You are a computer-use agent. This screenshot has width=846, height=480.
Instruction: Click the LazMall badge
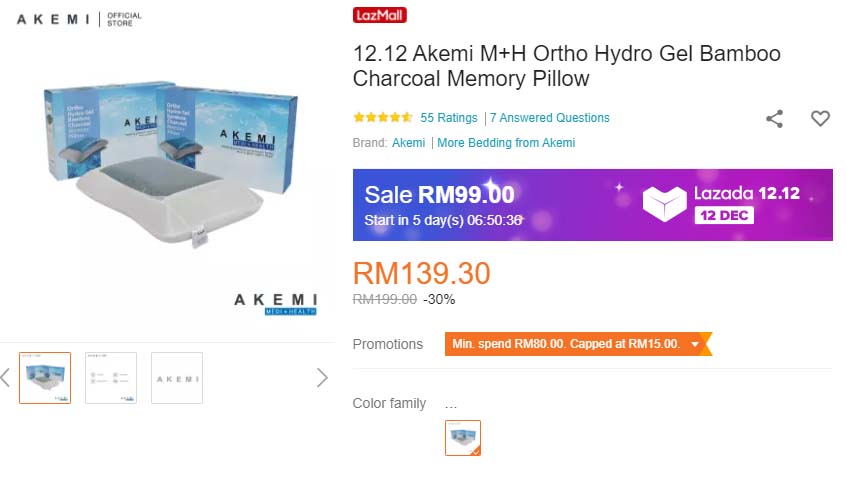pyautogui.click(x=379, y=15)
